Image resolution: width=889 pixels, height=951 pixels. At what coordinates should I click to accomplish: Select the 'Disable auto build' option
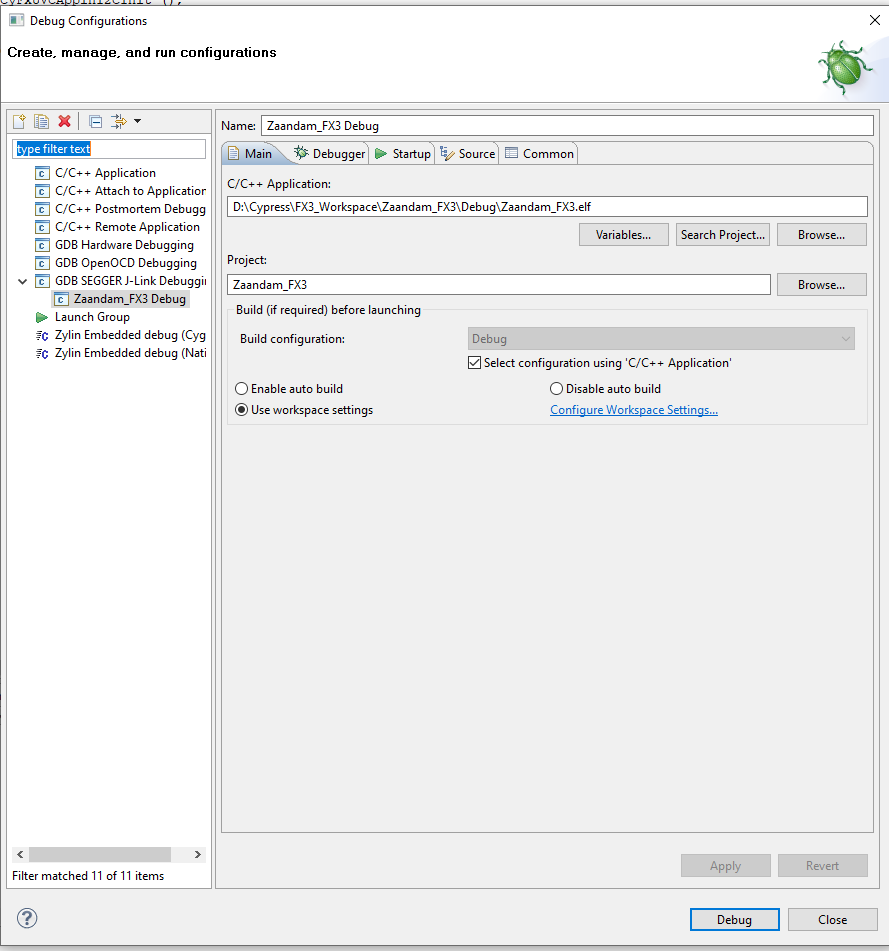[x=556, y=388]
